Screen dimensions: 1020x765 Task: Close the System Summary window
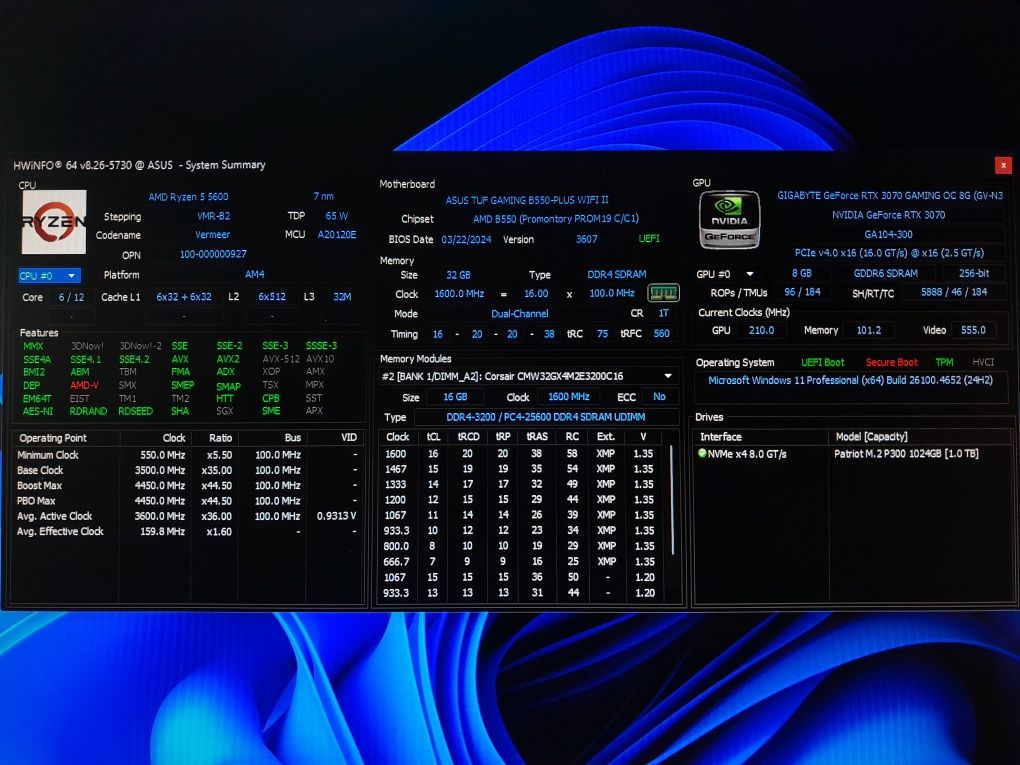click(1003, 165)
